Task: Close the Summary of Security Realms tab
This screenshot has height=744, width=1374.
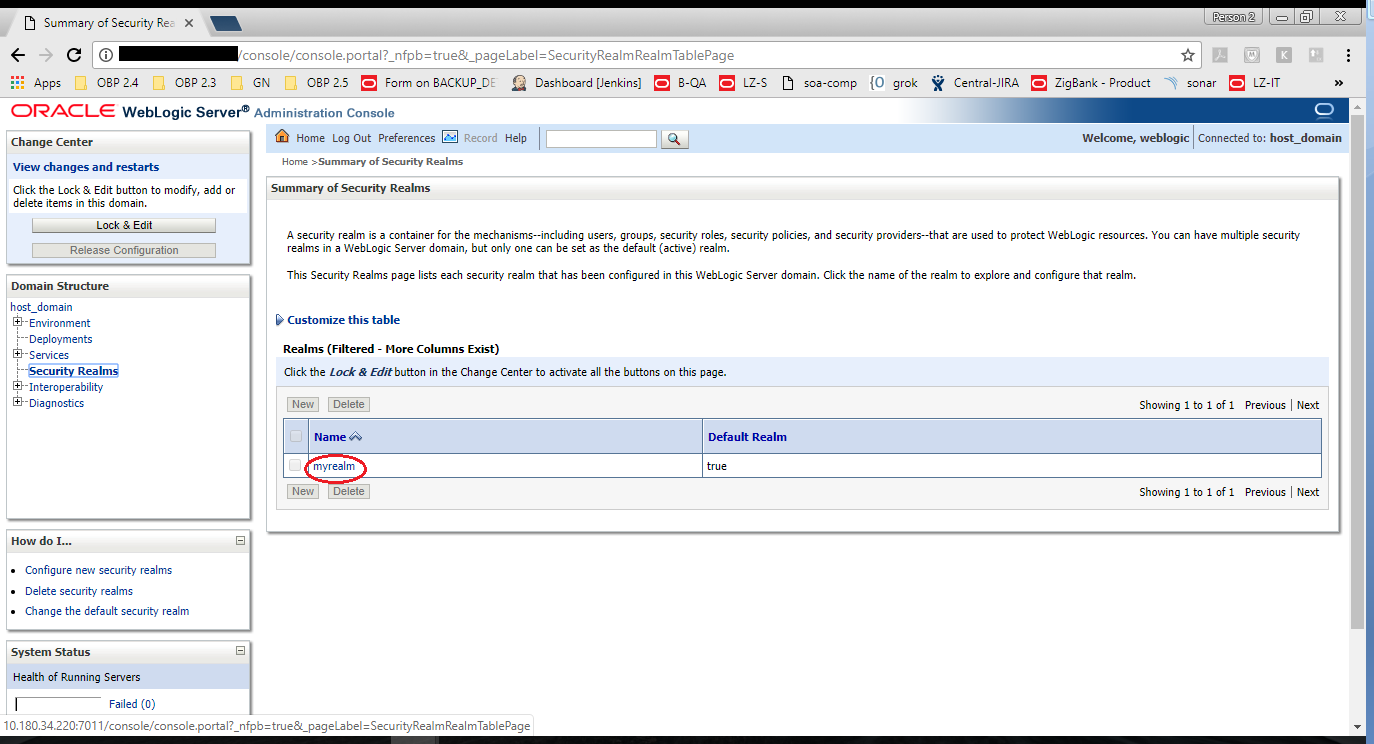Action: [x=189, y=23]
